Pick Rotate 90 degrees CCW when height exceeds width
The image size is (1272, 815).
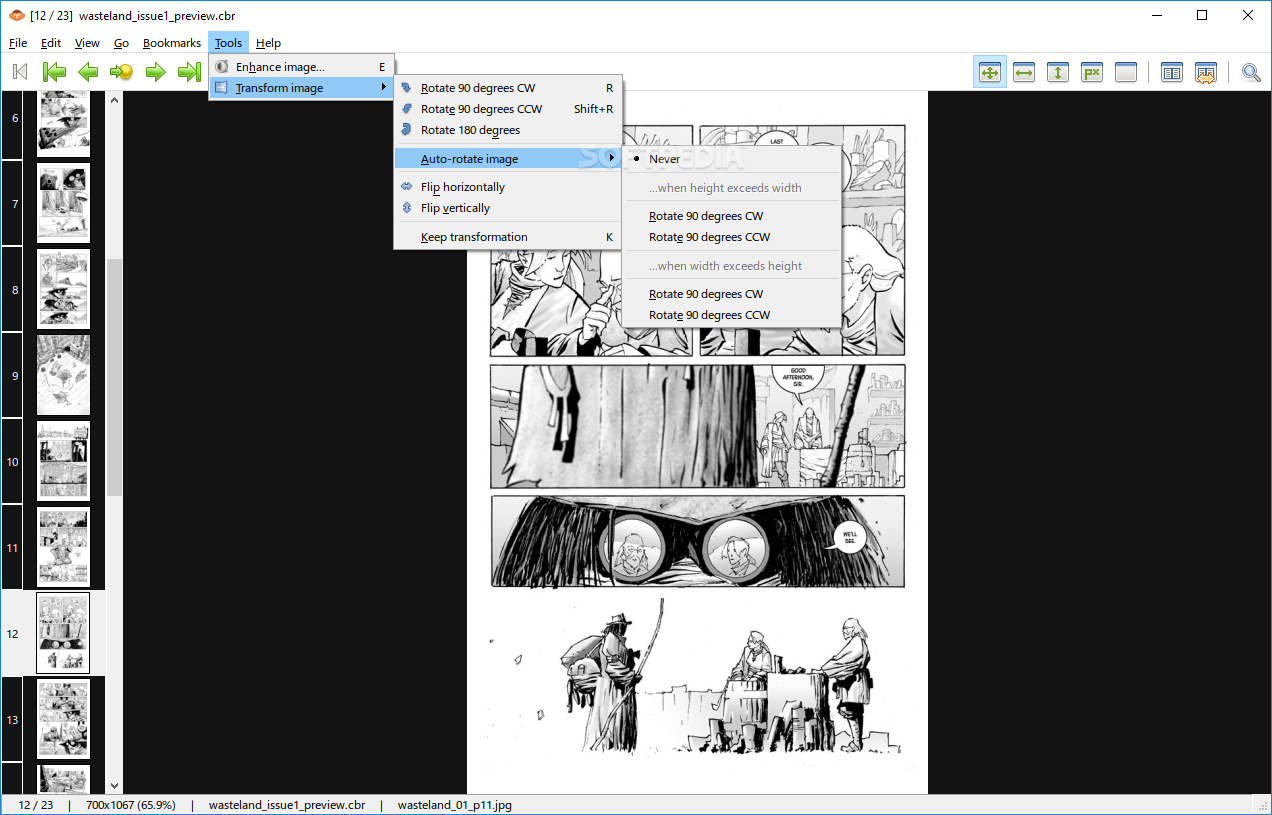(732, 237)
